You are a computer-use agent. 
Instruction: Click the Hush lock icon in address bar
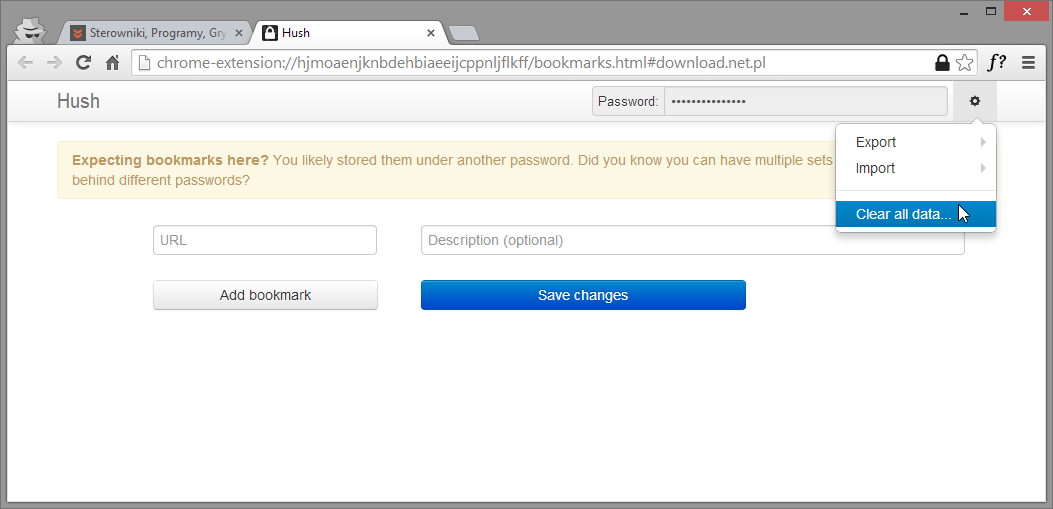point(942,63)
